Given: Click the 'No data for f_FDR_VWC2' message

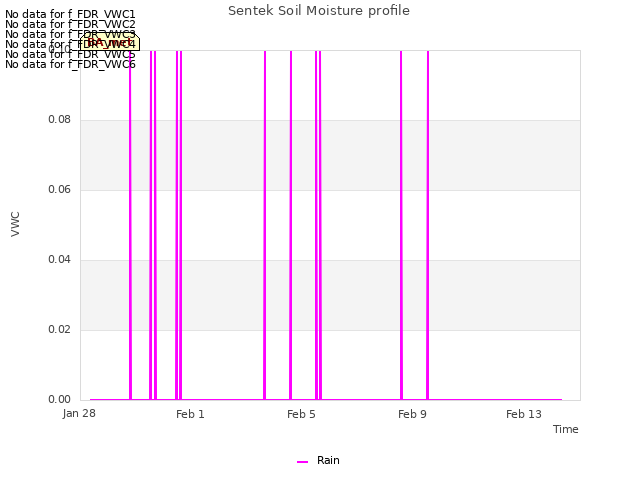Looking at the screenshot, I should coord(70,24).
